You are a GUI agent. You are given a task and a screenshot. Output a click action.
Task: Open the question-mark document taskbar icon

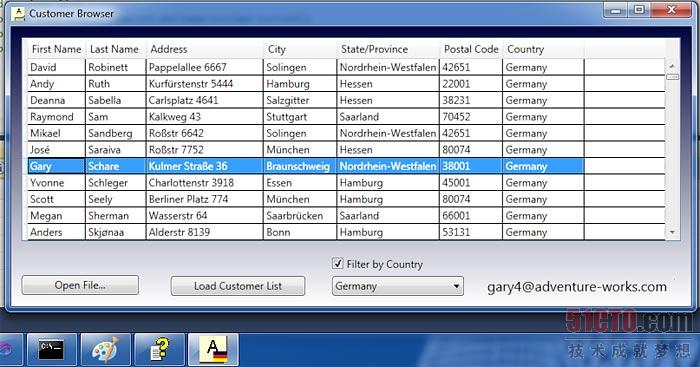(x=159, y=350)
